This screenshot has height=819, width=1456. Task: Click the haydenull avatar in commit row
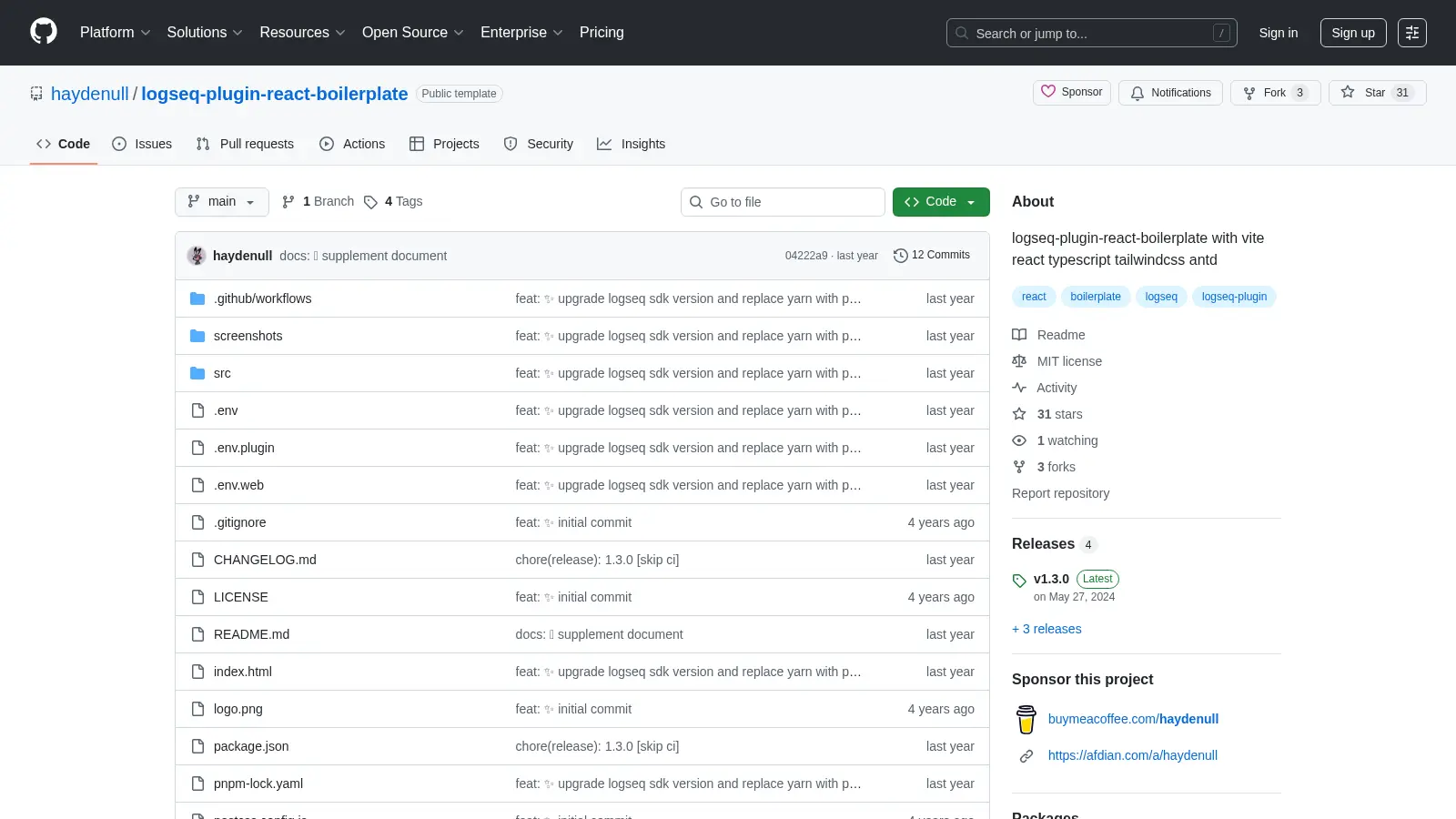pos(197,256)
